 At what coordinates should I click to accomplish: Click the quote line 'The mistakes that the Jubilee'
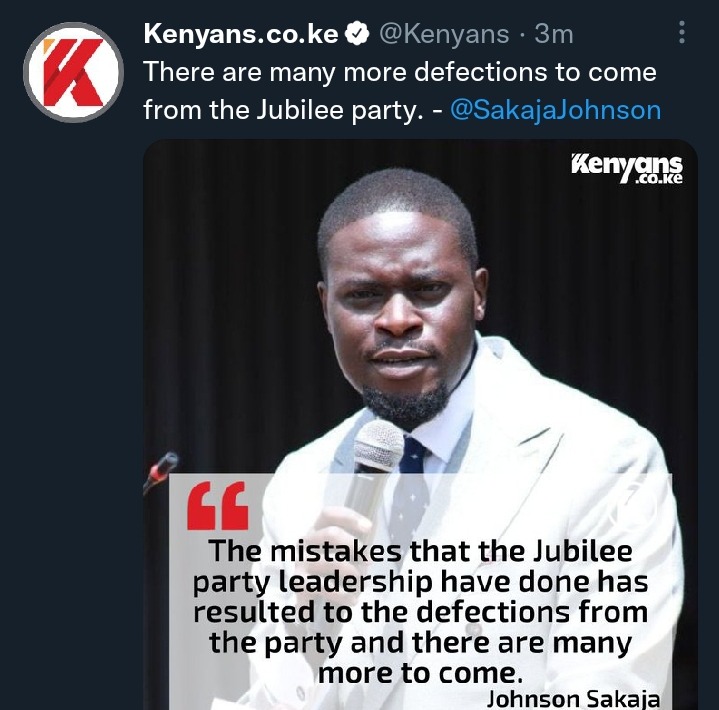click(420, 551)
